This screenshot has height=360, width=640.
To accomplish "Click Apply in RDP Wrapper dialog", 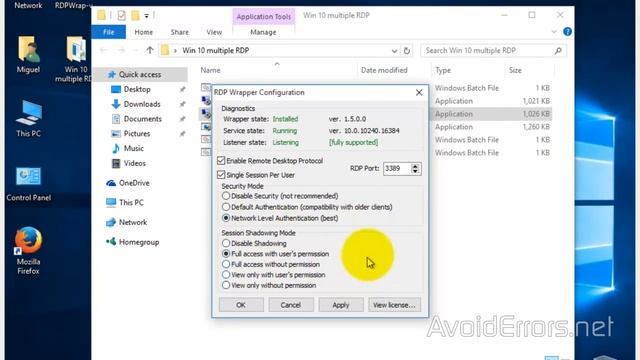I will coord(341,305).
